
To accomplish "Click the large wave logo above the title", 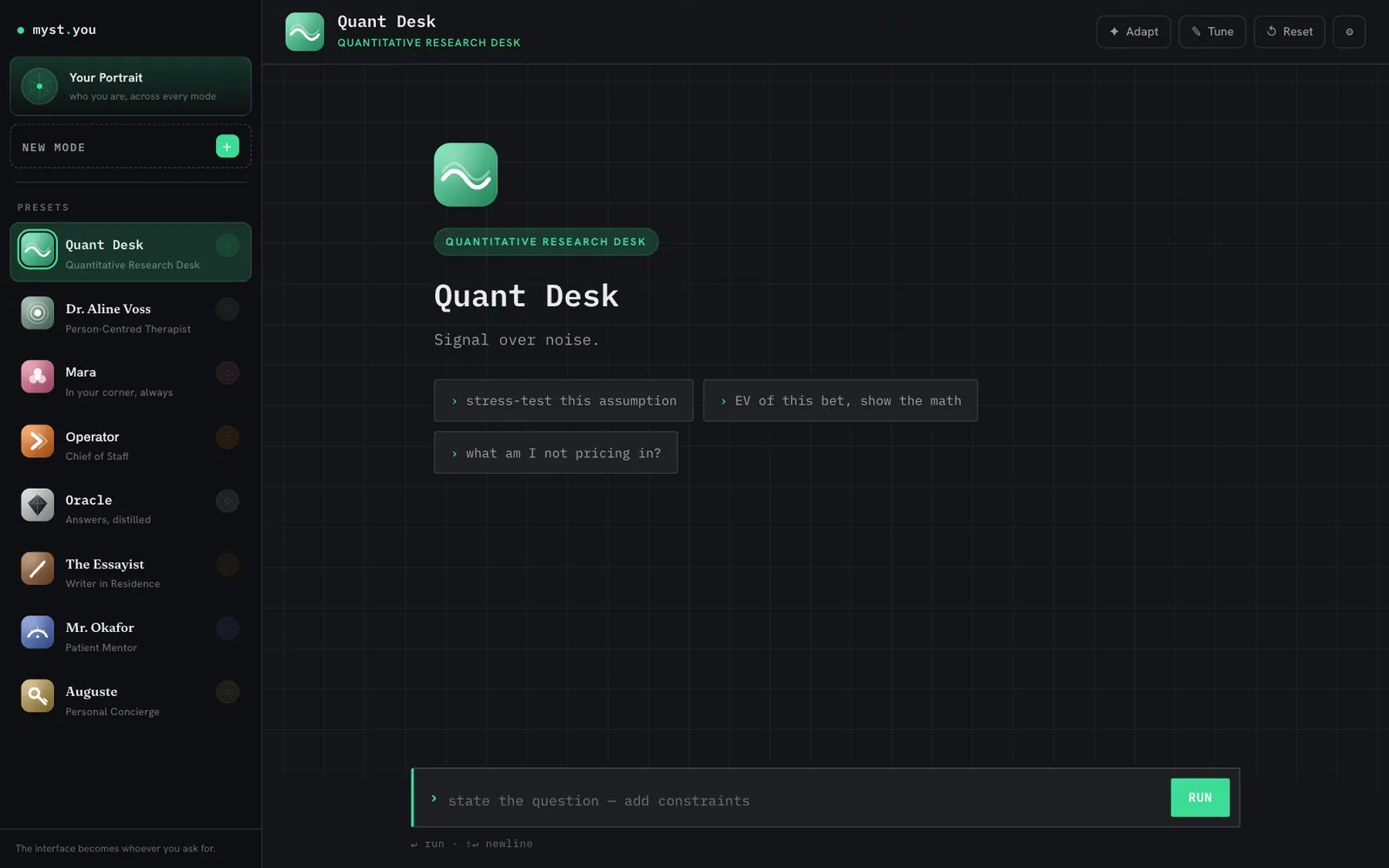I will click(466, 174).
